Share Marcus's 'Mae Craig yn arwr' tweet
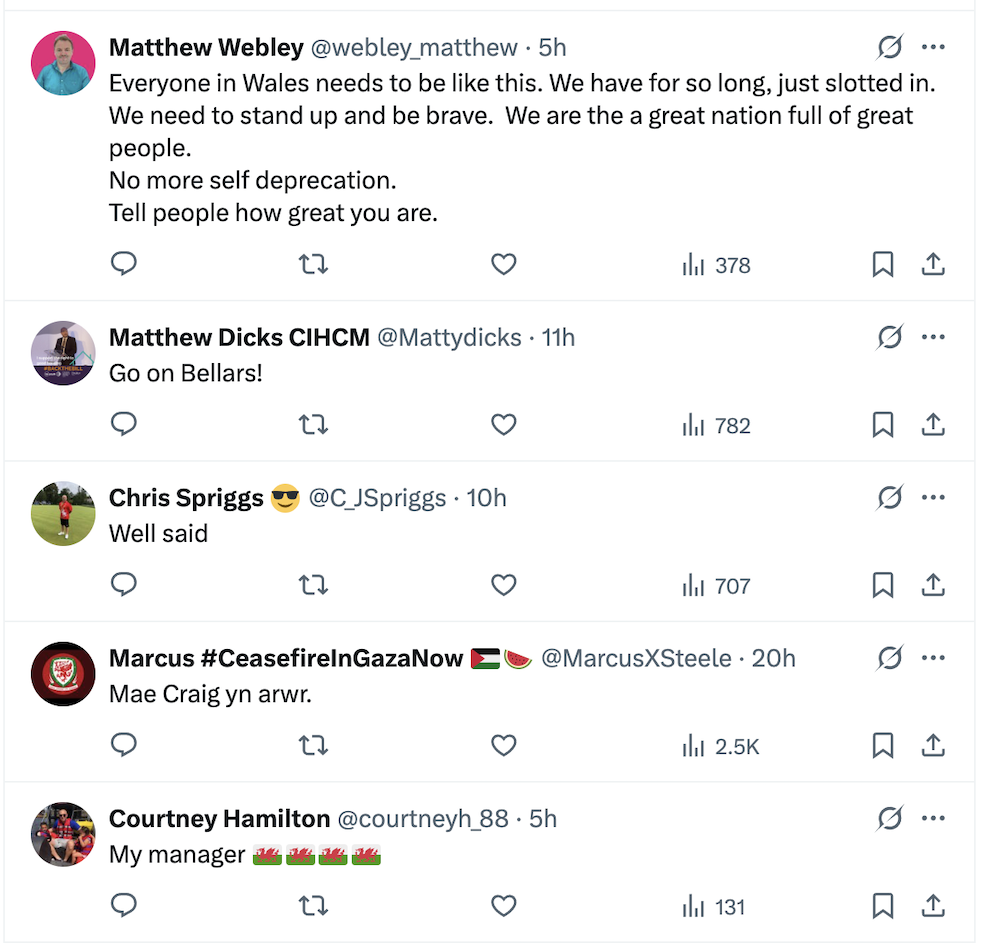This screenshot has width=1000, height=943. 932,745
